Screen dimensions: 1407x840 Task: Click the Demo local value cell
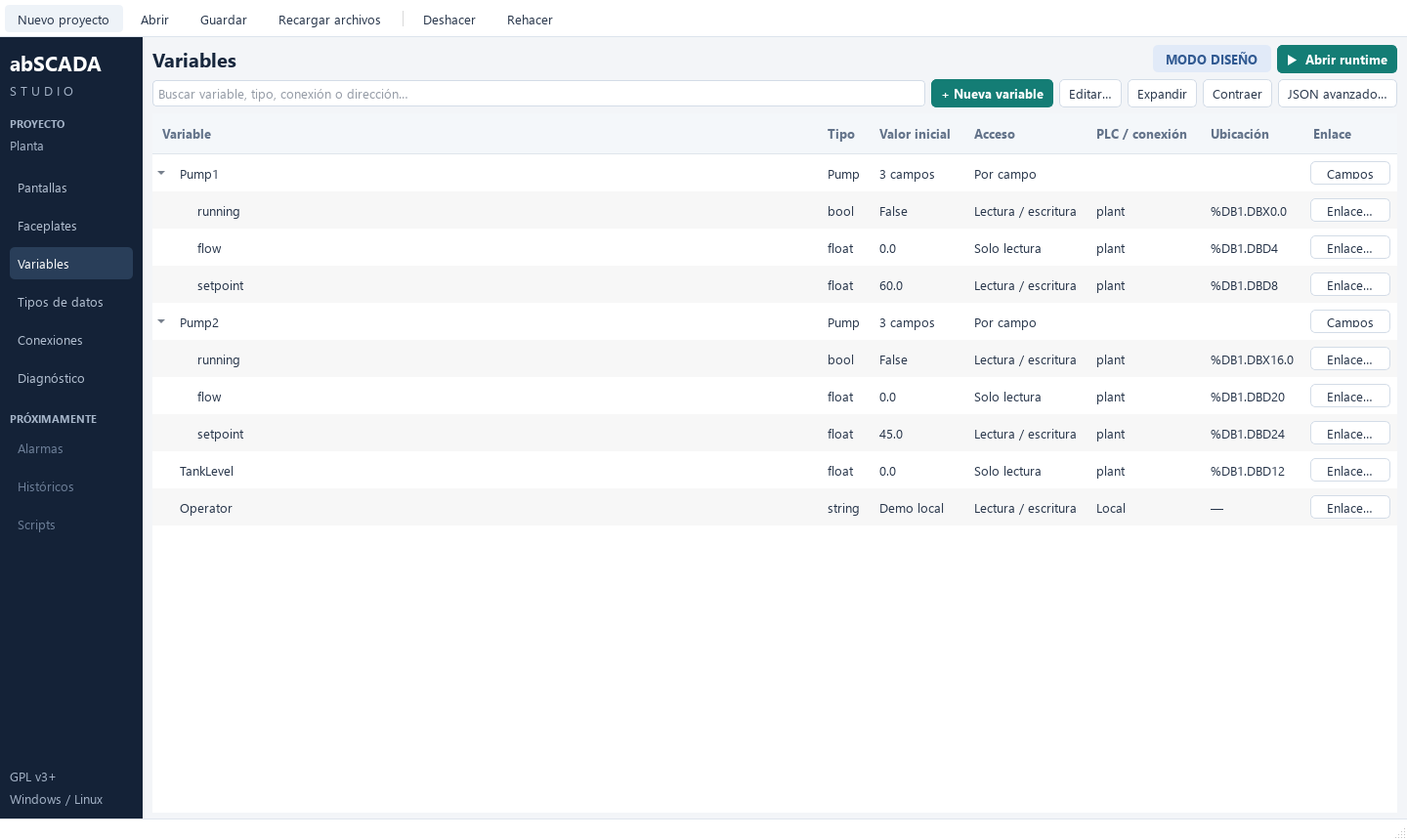[912, 508]
